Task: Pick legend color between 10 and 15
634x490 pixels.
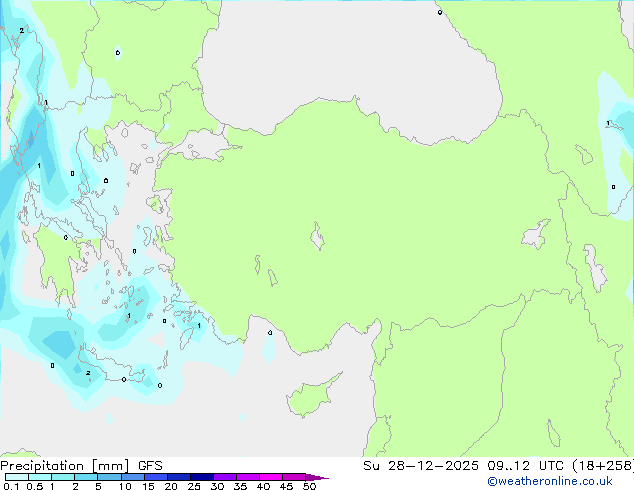Action: [x=134, y=477]
